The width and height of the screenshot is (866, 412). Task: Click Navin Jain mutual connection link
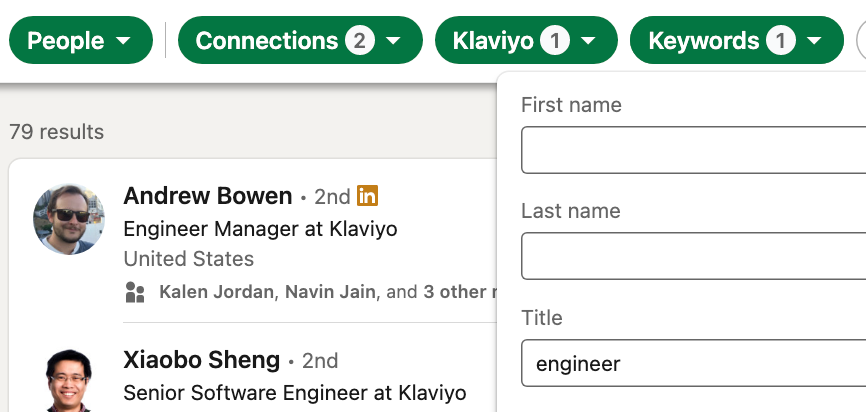(x=330, y=292)
